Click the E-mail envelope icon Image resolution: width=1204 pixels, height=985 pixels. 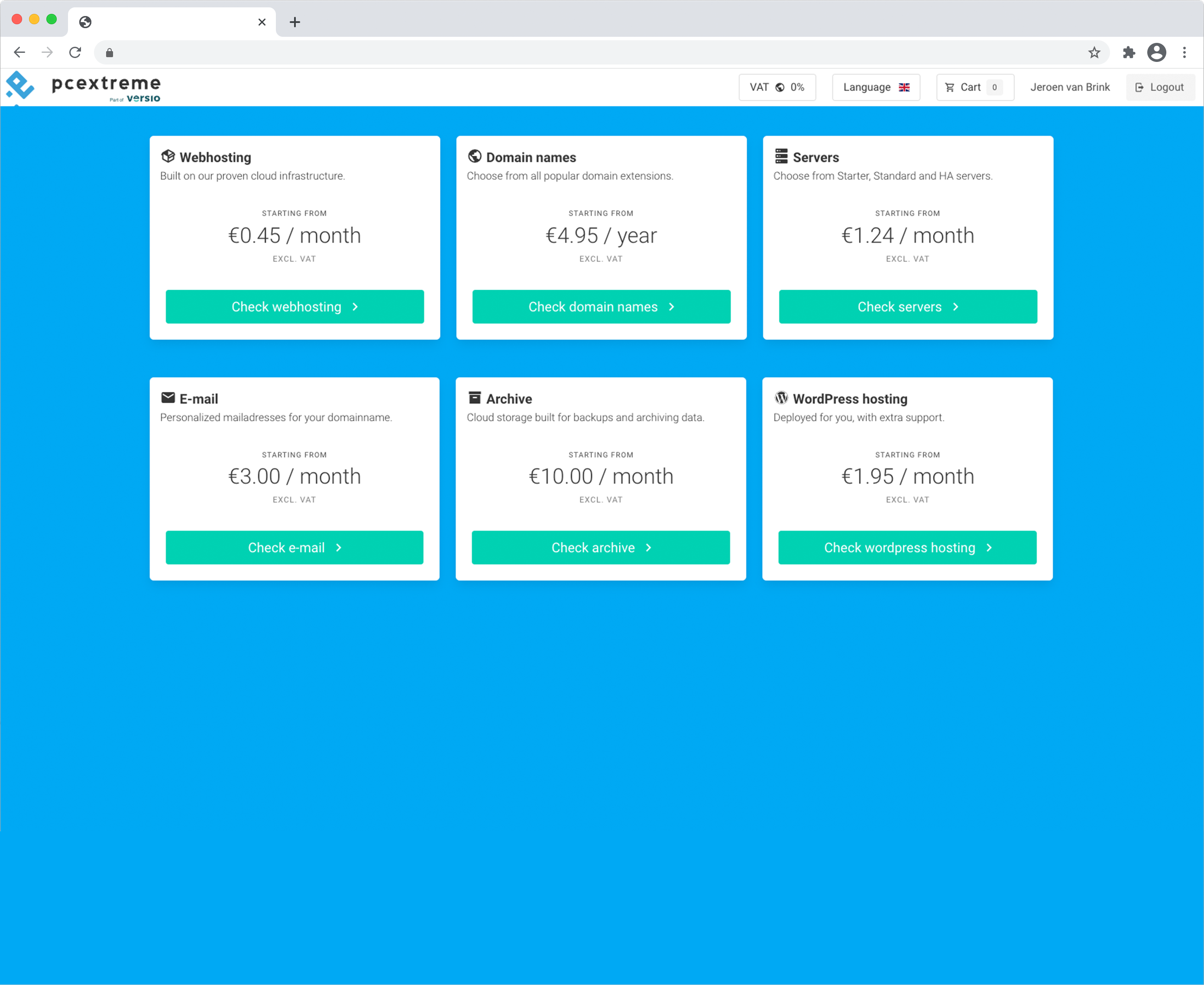click(x=168, y=398)
